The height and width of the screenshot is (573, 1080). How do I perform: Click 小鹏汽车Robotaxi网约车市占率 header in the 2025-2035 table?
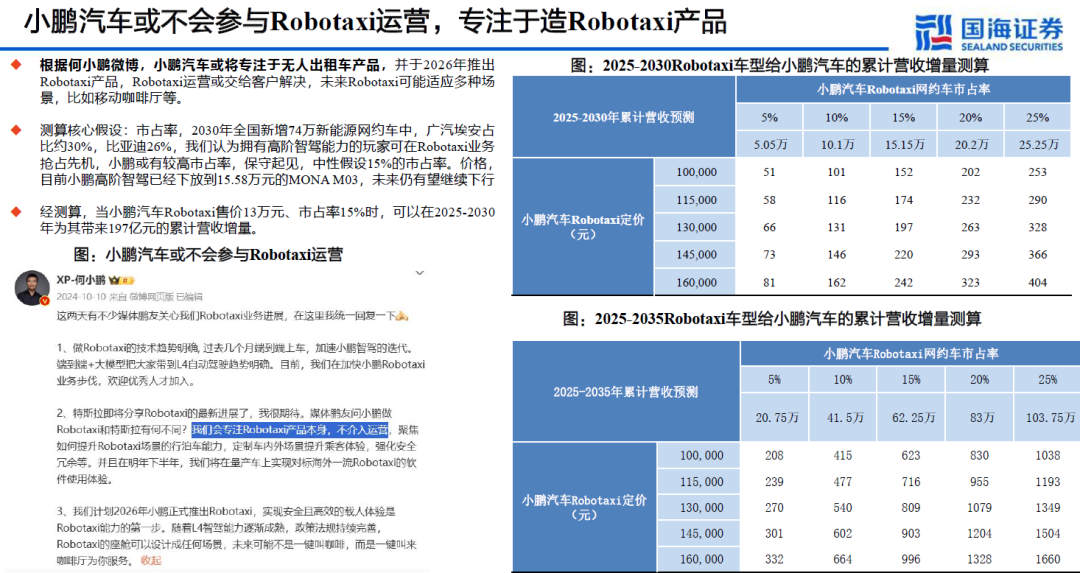pyautogui.click(x=911, y=355)
